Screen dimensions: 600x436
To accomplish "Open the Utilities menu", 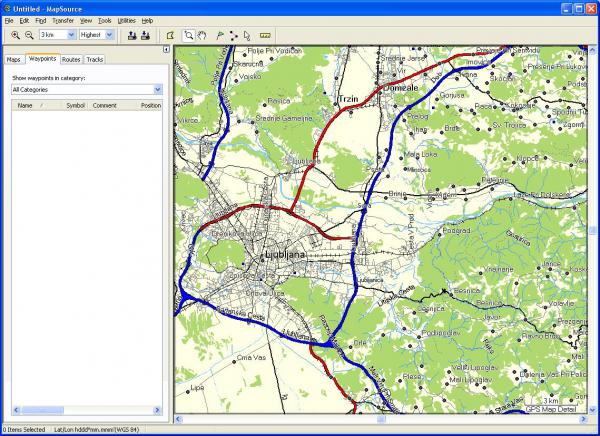I will (126, 20).
